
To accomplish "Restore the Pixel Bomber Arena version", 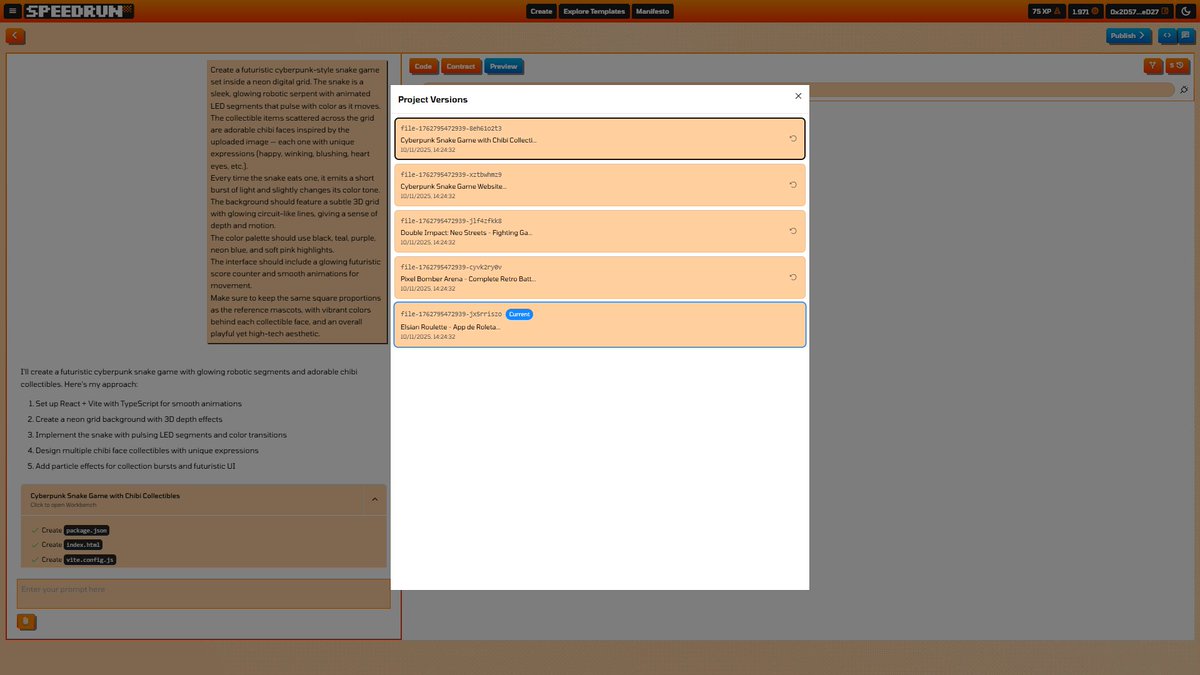I will tap(793, 277).
